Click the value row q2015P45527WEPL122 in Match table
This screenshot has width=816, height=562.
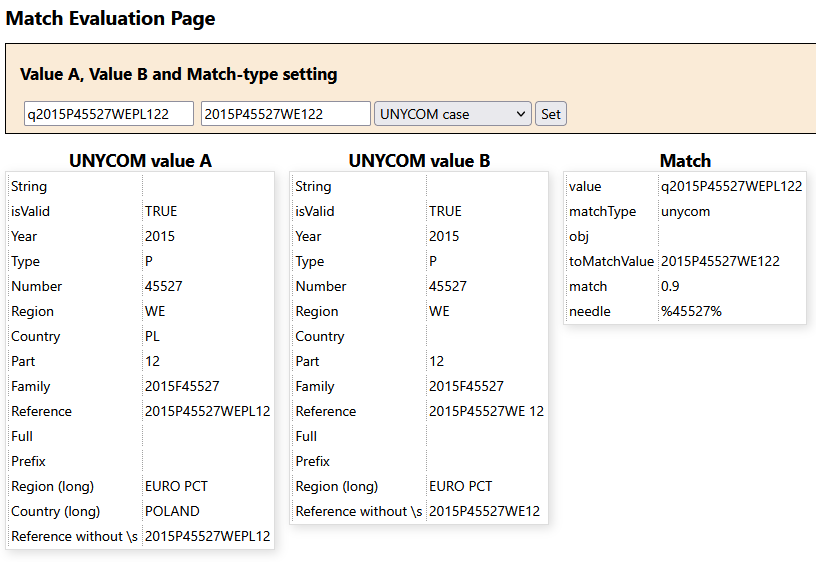coord(731,186)
